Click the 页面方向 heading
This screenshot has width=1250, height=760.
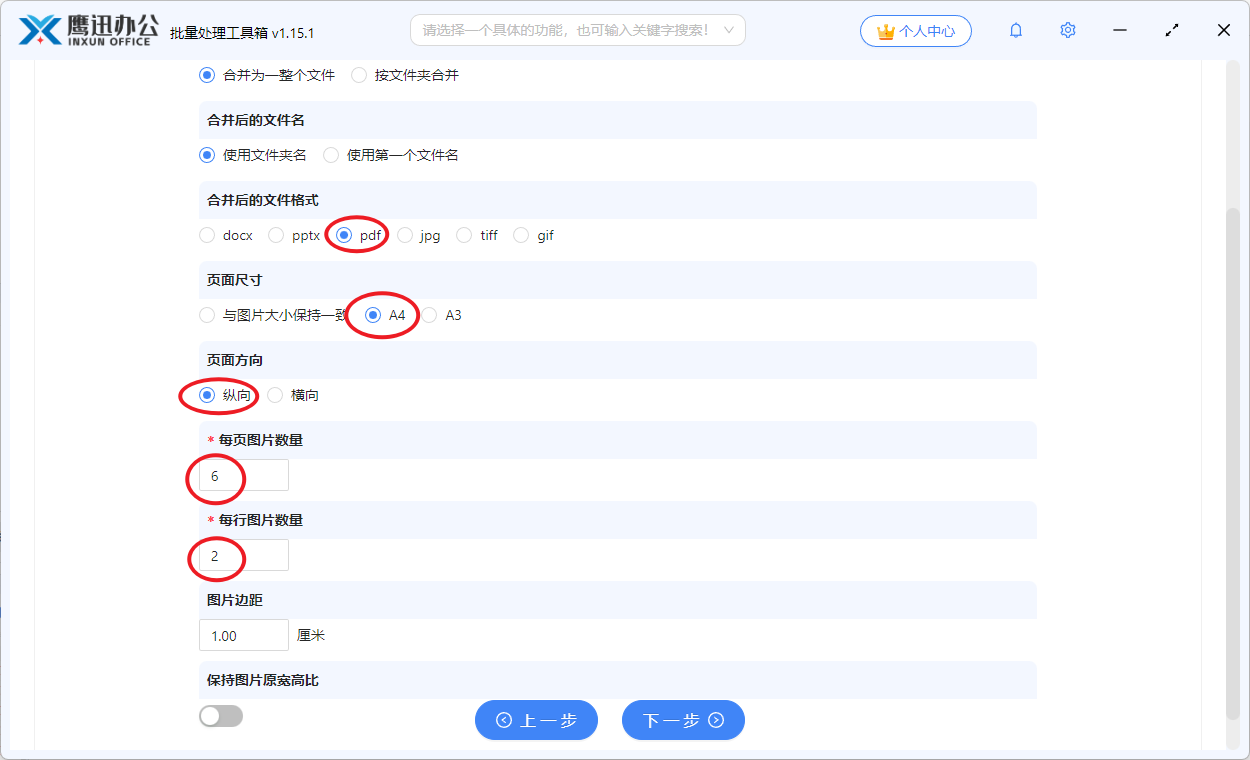pyautogui.click(x=235, y=360)
